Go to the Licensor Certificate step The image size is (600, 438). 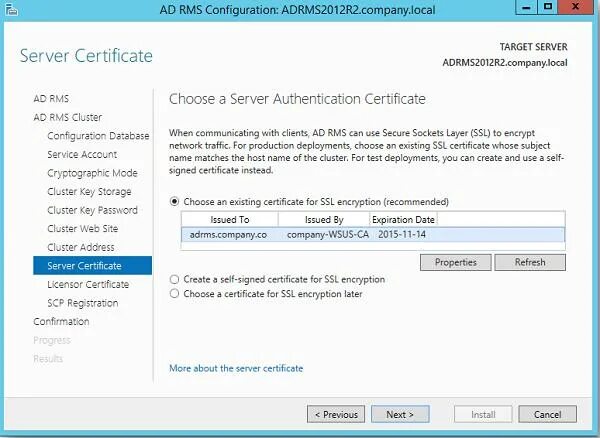[x=88, y=284]
